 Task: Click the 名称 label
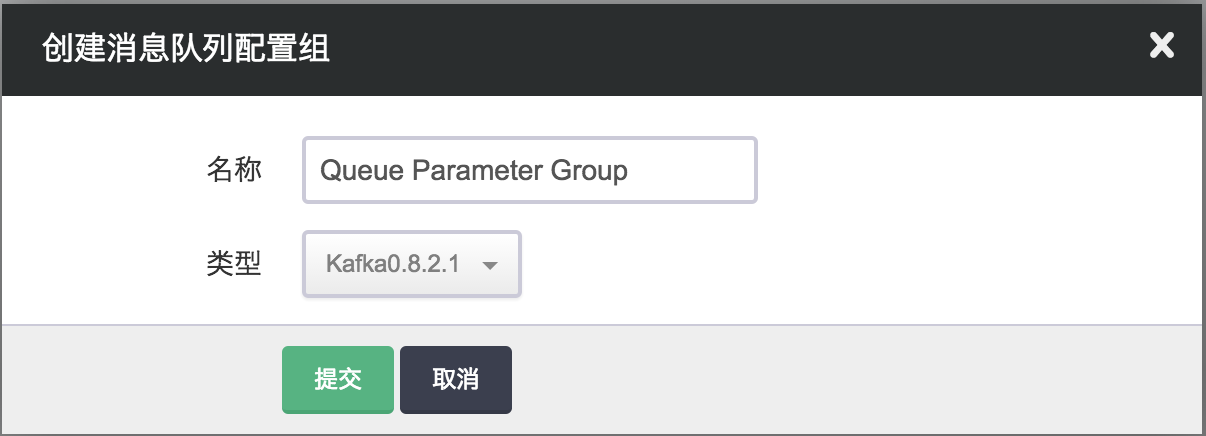click(234, 171)
